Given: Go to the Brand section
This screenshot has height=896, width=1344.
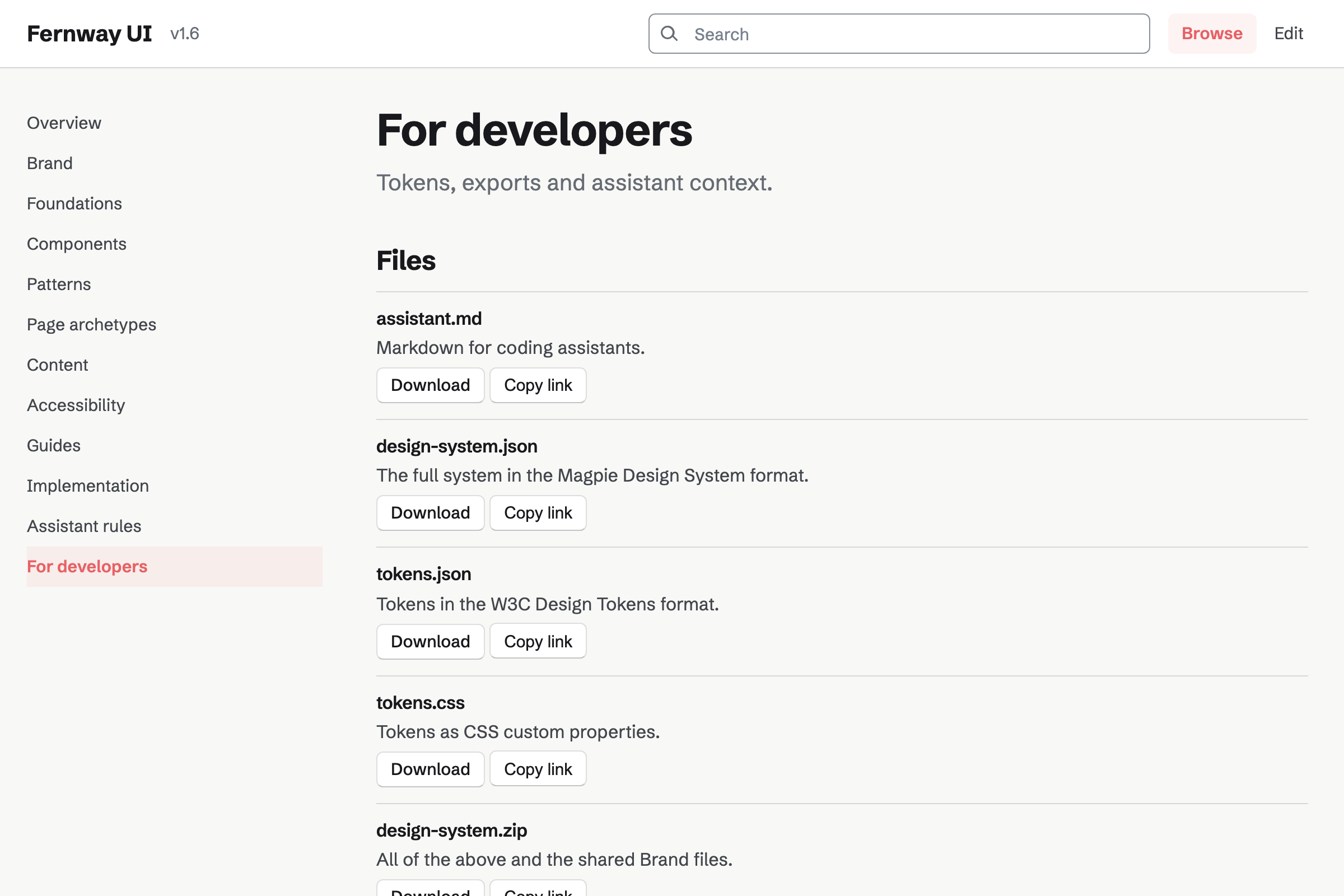Looking at the screenshot, I should [50, 164].
